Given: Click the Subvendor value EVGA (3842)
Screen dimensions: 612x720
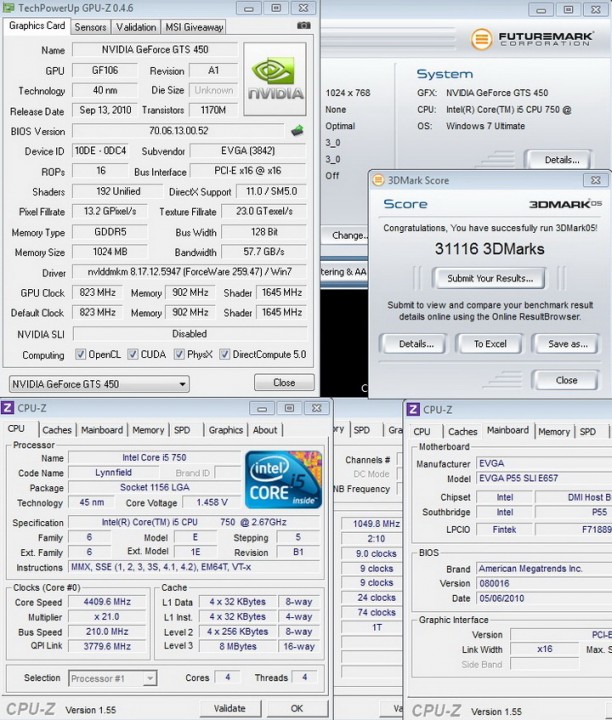Looking at the screenshot, I should click(x=248, y=151).
